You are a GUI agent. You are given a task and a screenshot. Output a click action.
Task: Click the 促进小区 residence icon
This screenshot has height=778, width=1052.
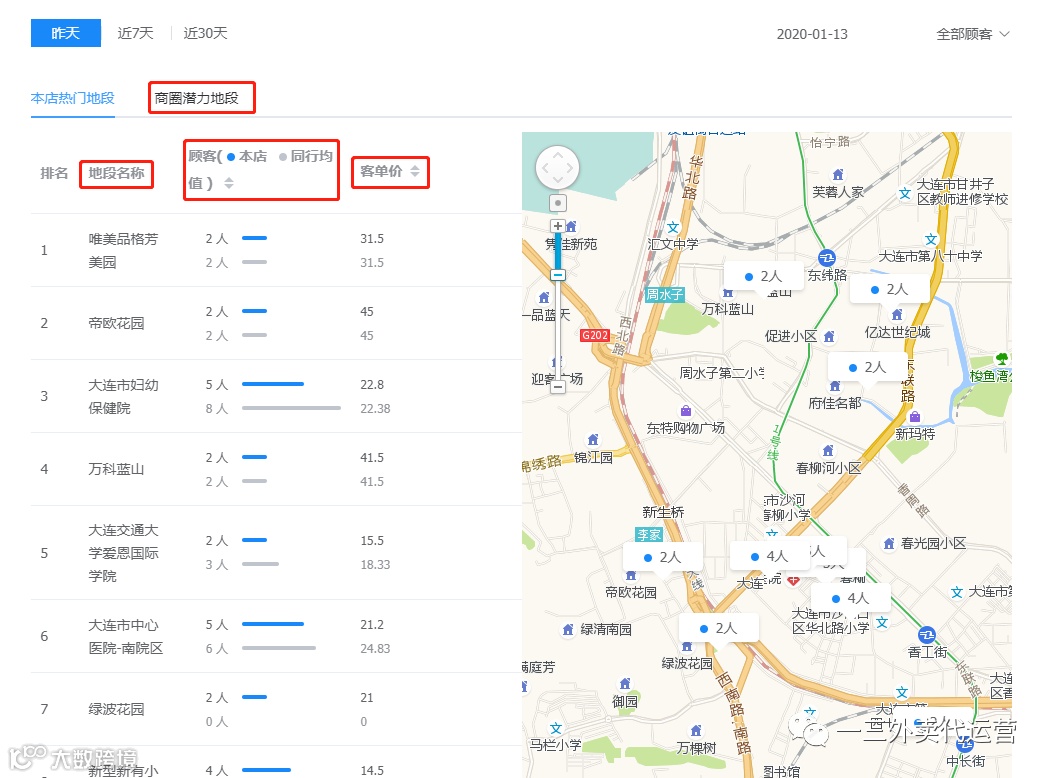click(829, 336)
